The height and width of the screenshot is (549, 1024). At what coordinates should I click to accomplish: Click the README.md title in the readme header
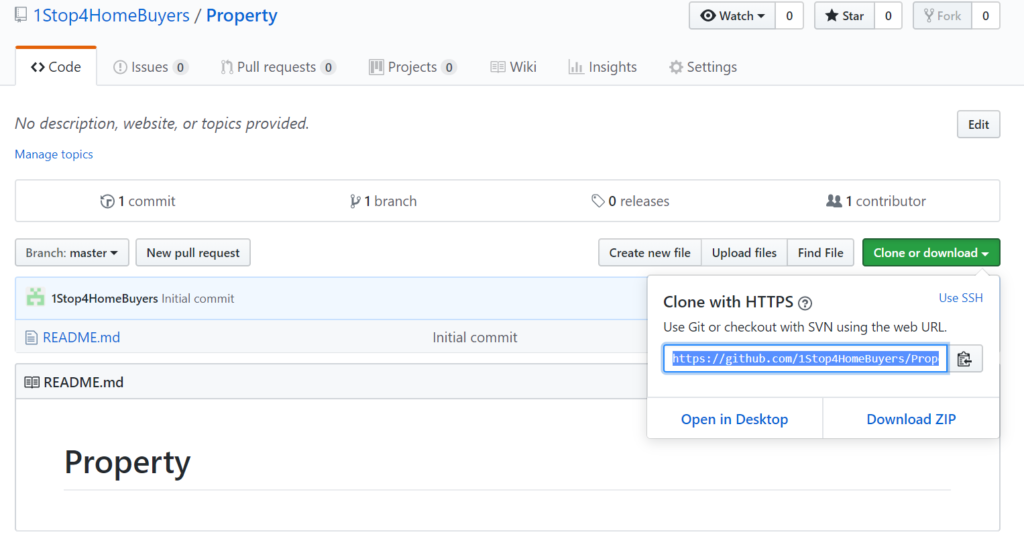pyautogui.click(x=84, y=383)
